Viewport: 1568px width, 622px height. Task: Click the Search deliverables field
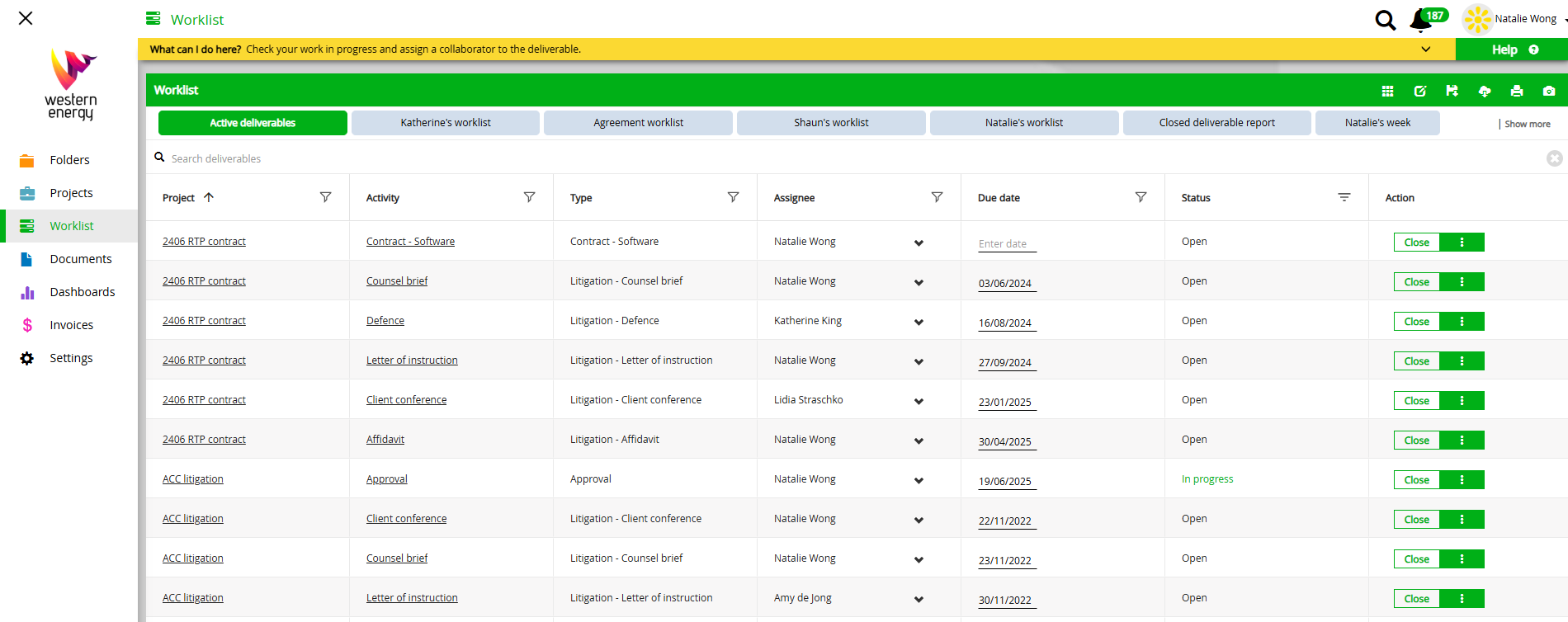(495, 158)
